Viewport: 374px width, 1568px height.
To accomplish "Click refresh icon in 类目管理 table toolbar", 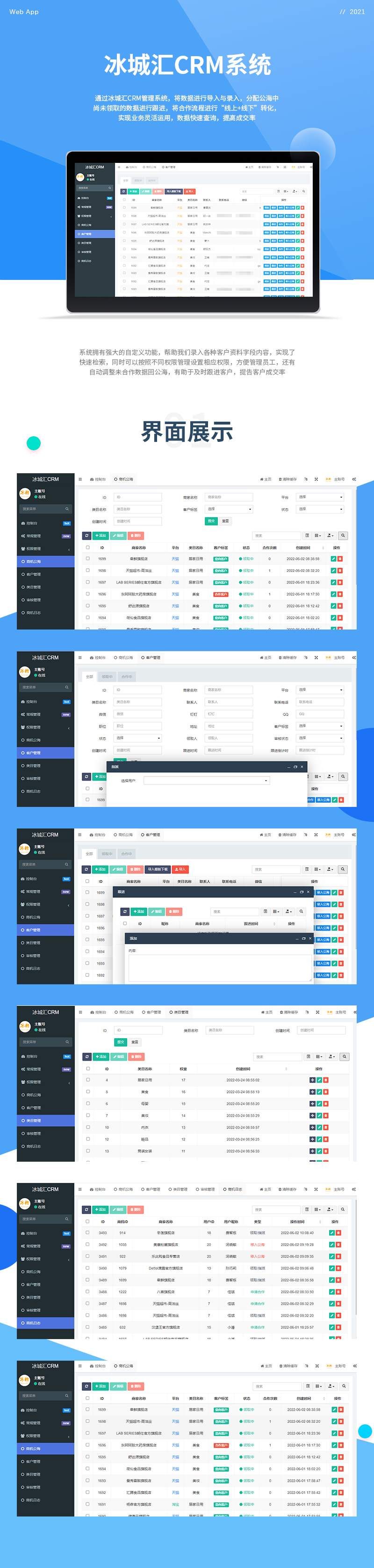I will tap(87, 1057).
